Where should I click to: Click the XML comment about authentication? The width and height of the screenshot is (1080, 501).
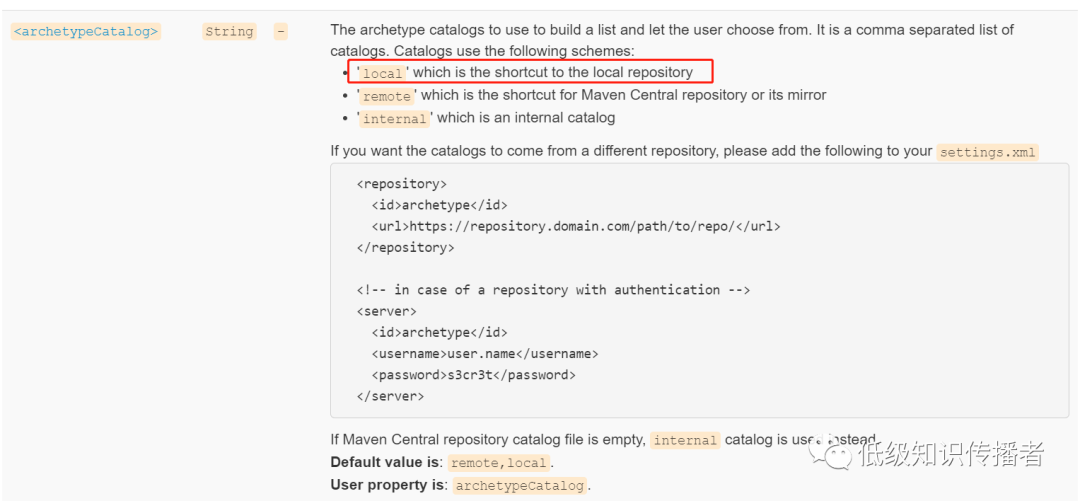tap(553, 290)
